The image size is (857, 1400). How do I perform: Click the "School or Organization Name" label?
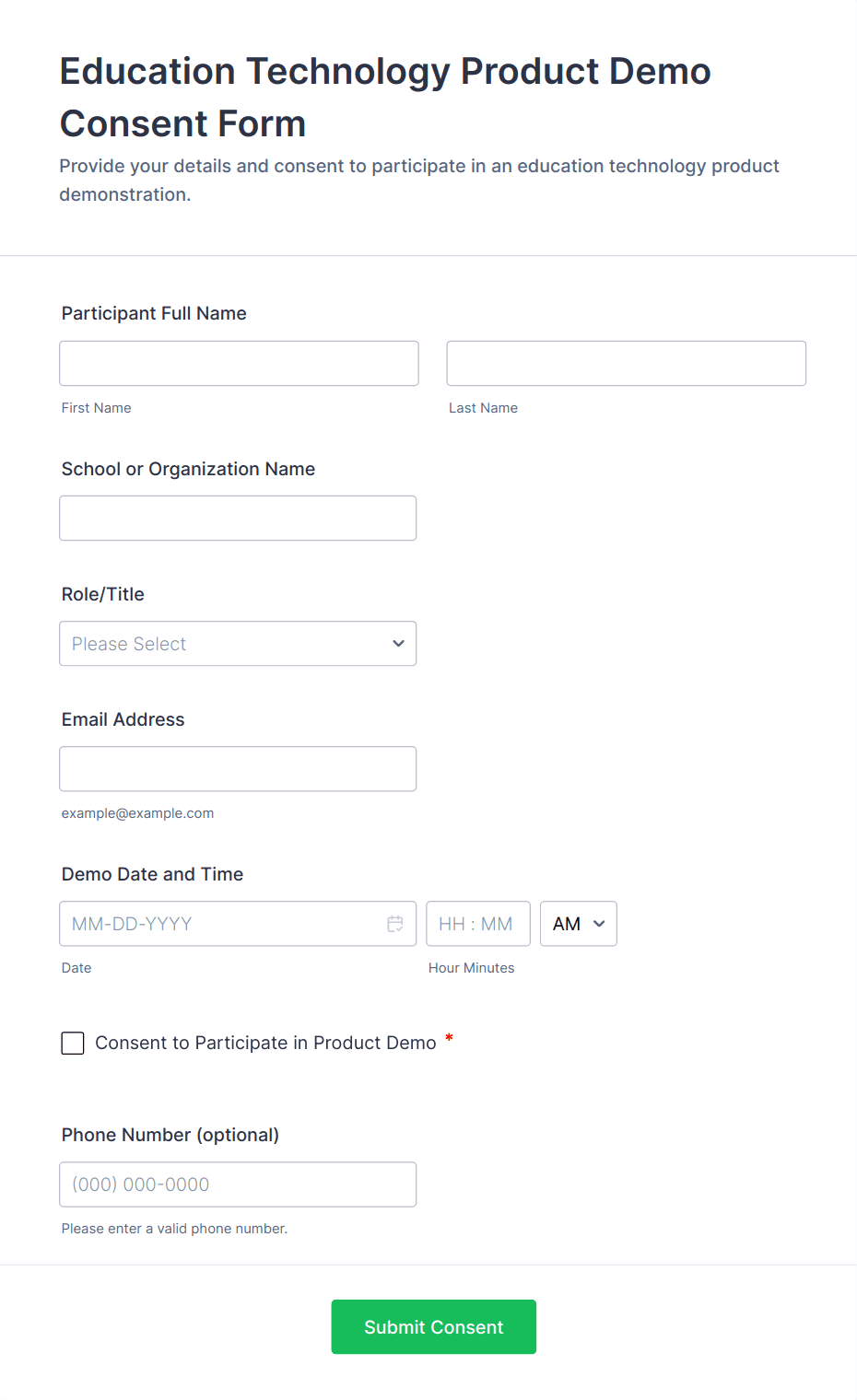[188, 469]
